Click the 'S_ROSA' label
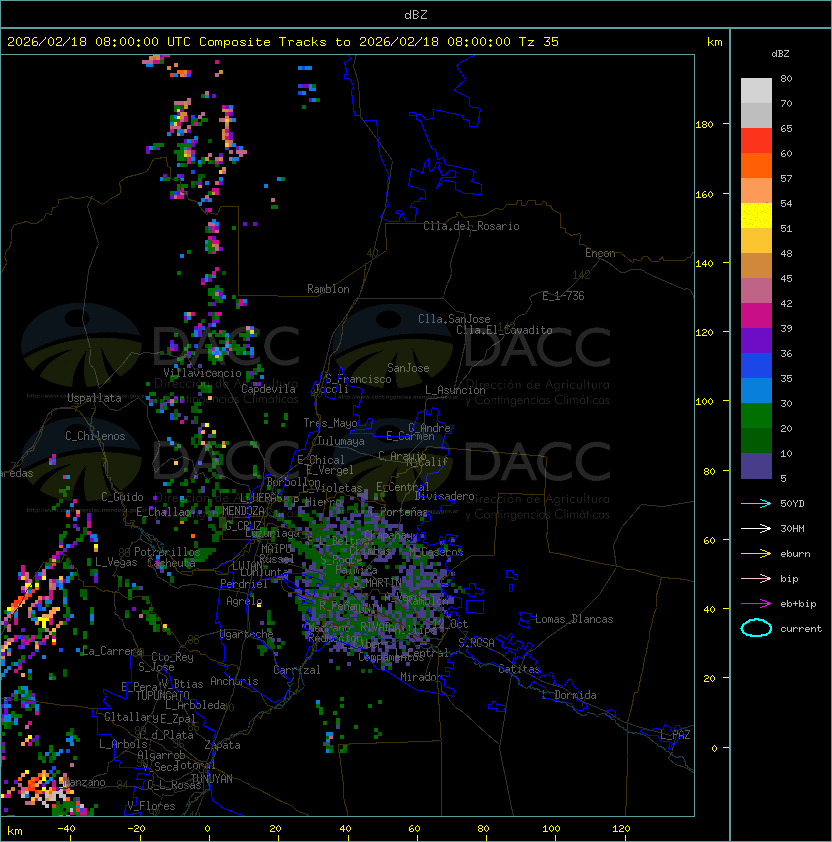Screen dimensions: 832x842 pyautogui.click(x=476, y=643)
